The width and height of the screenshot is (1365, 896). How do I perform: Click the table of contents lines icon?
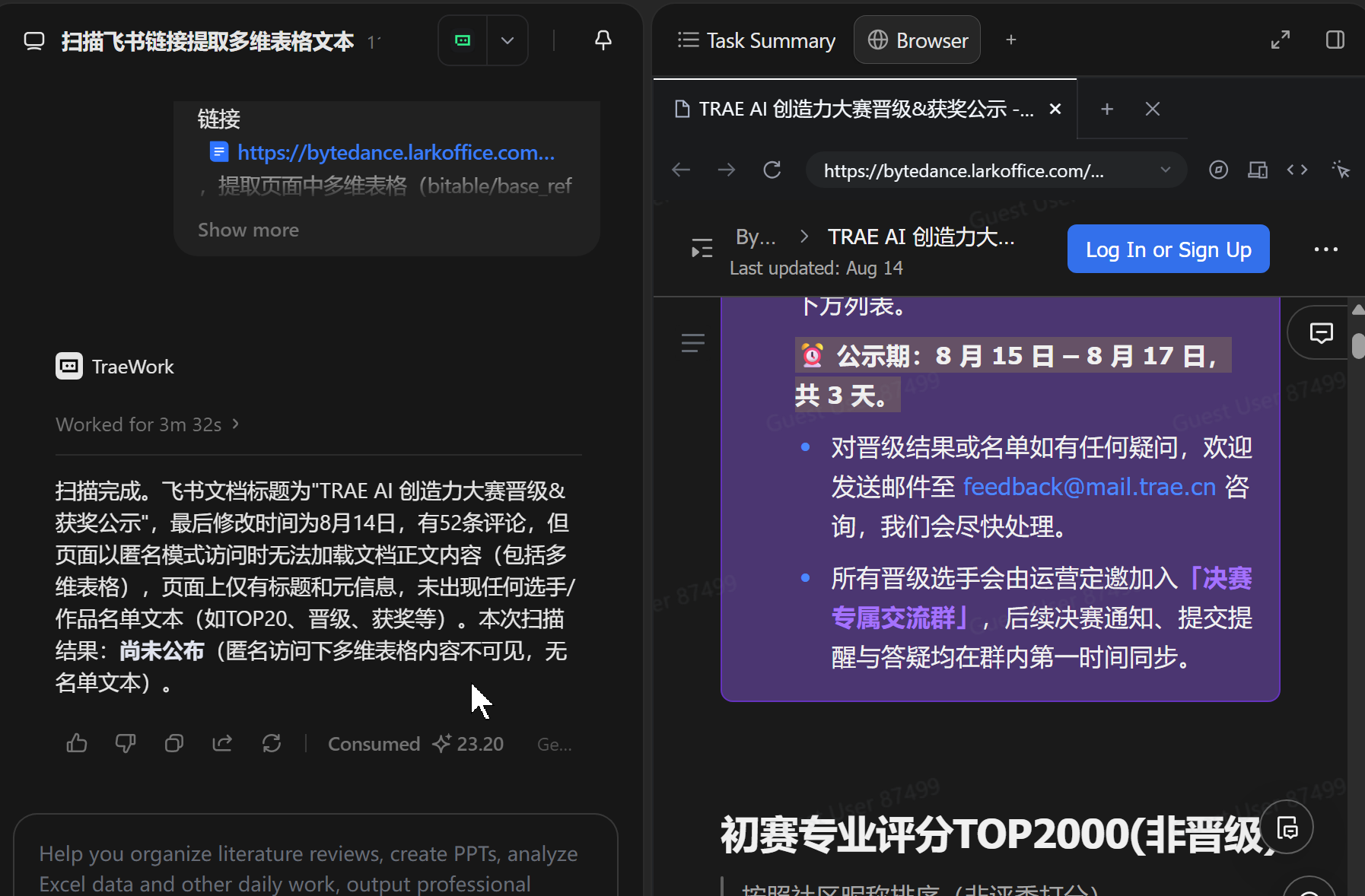[692, 343]
